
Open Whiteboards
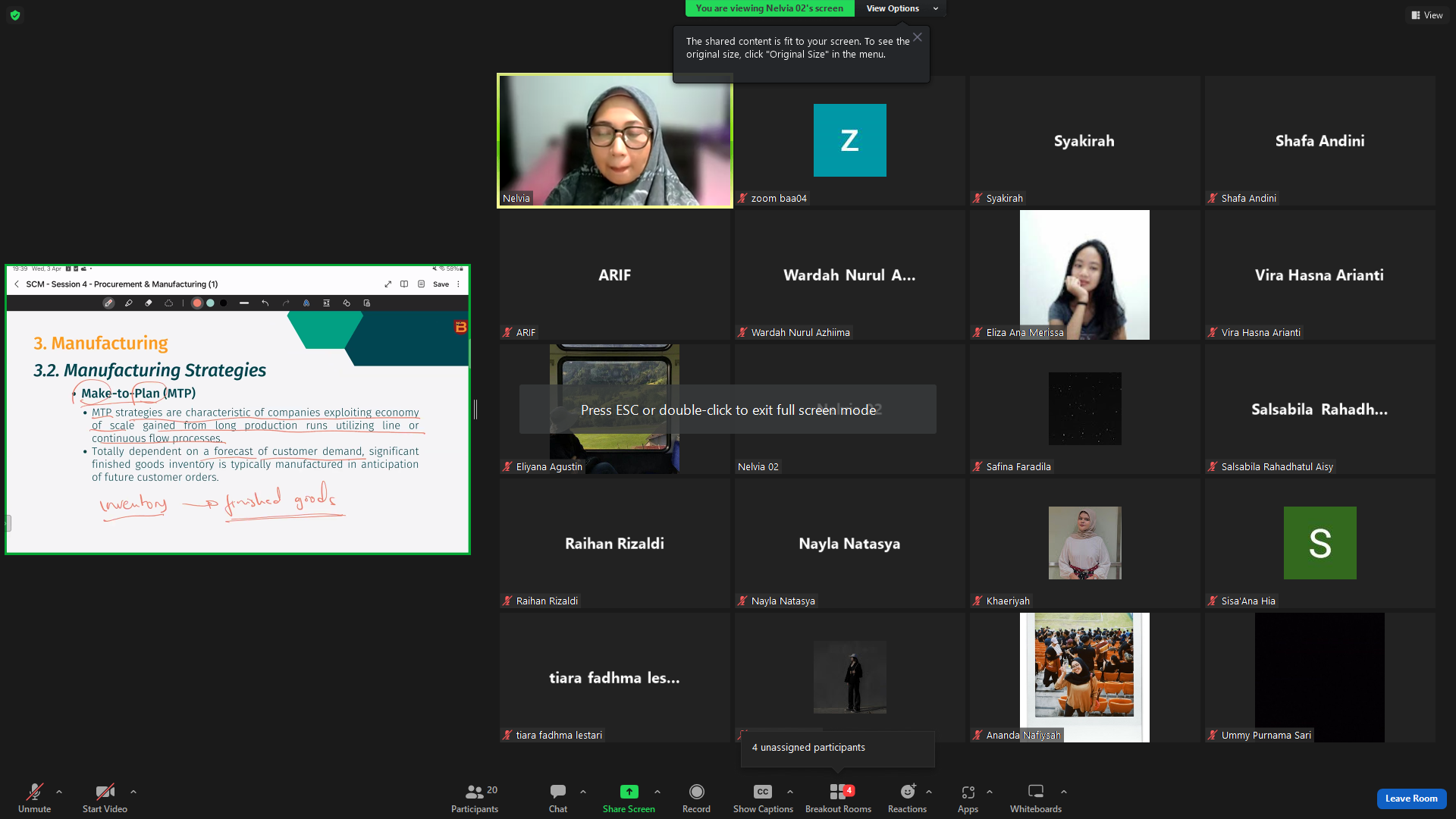[1036, 798]
